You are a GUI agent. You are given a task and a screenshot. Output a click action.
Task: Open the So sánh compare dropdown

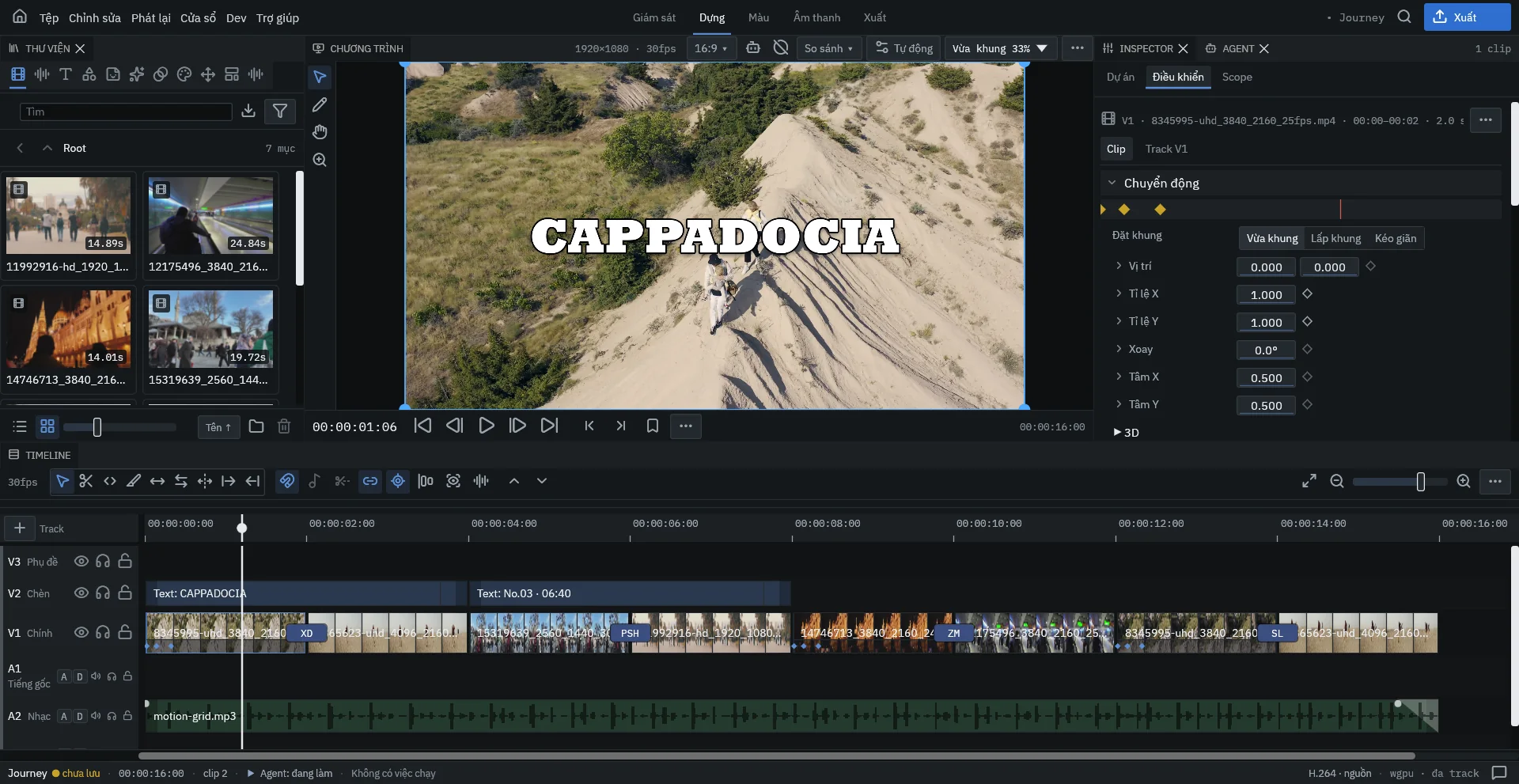[828, 48]
